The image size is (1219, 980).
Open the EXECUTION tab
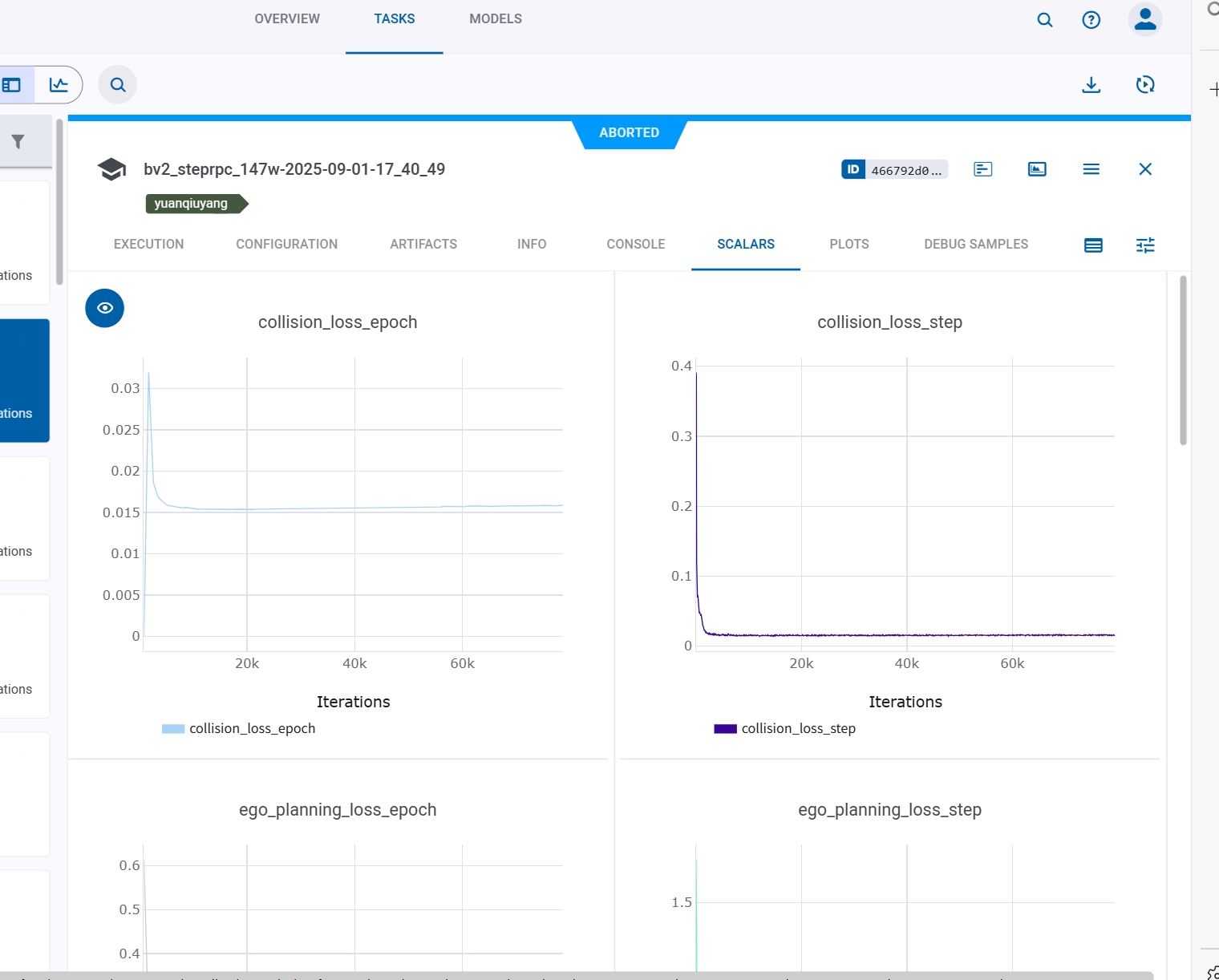149,244
